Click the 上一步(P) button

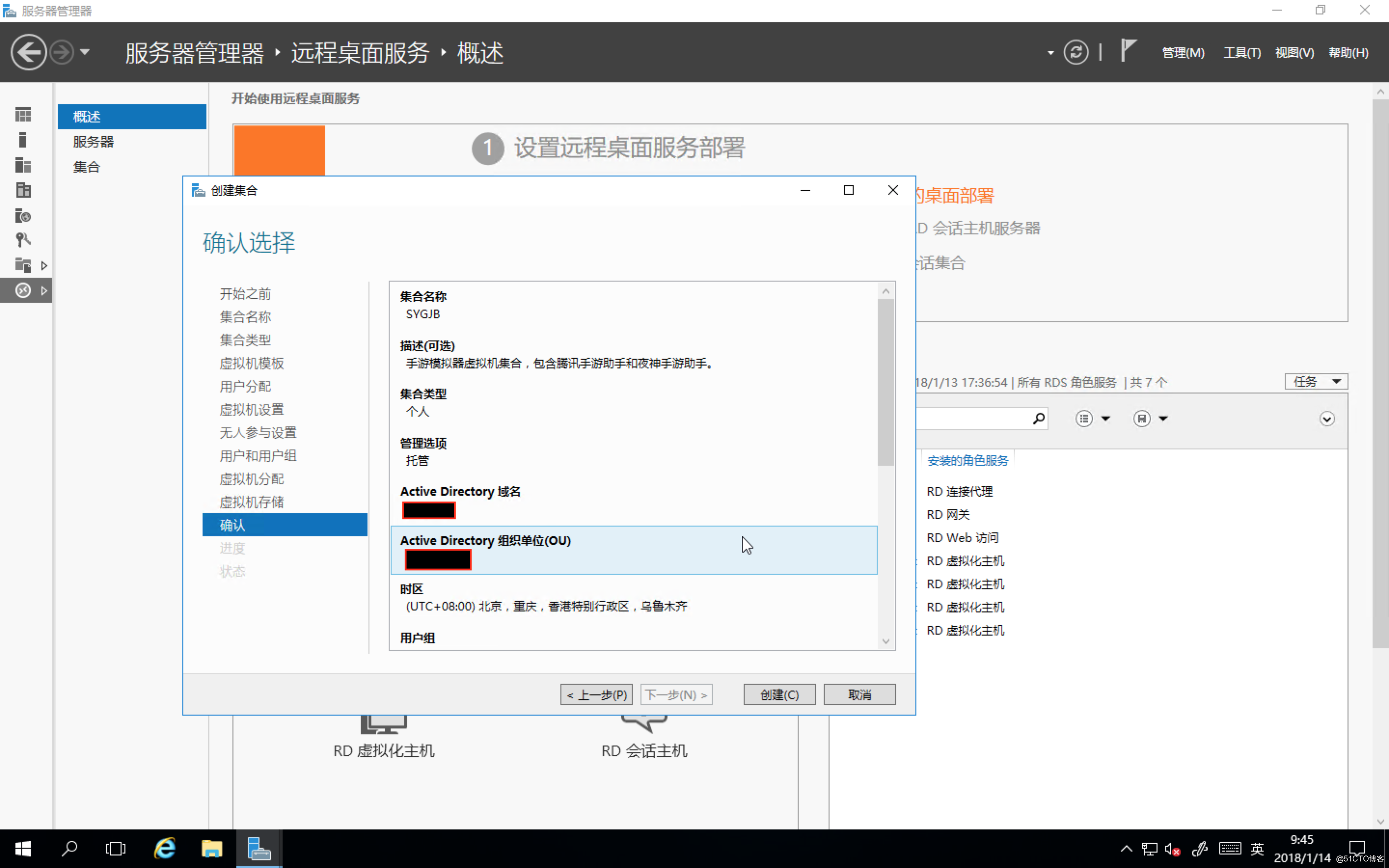(596, 694)
